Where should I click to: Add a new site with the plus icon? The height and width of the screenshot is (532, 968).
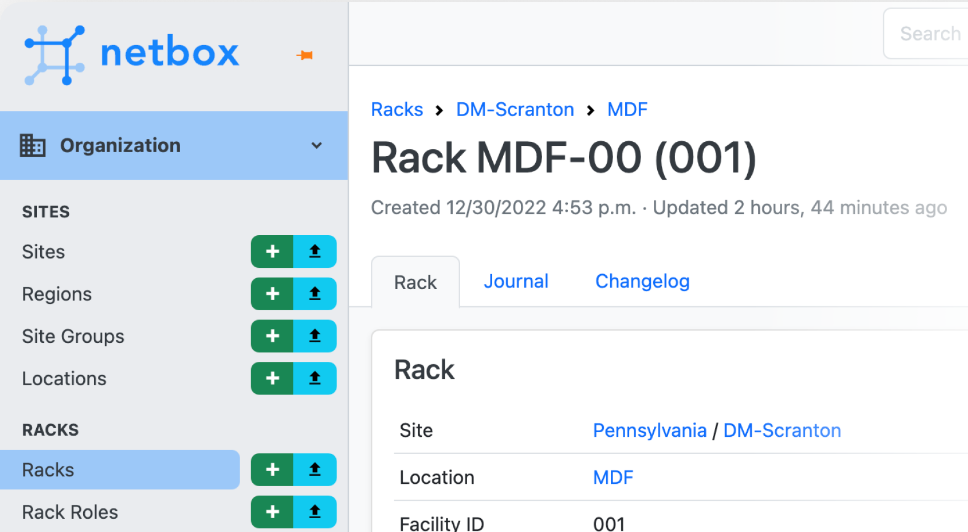coord(272,252)
